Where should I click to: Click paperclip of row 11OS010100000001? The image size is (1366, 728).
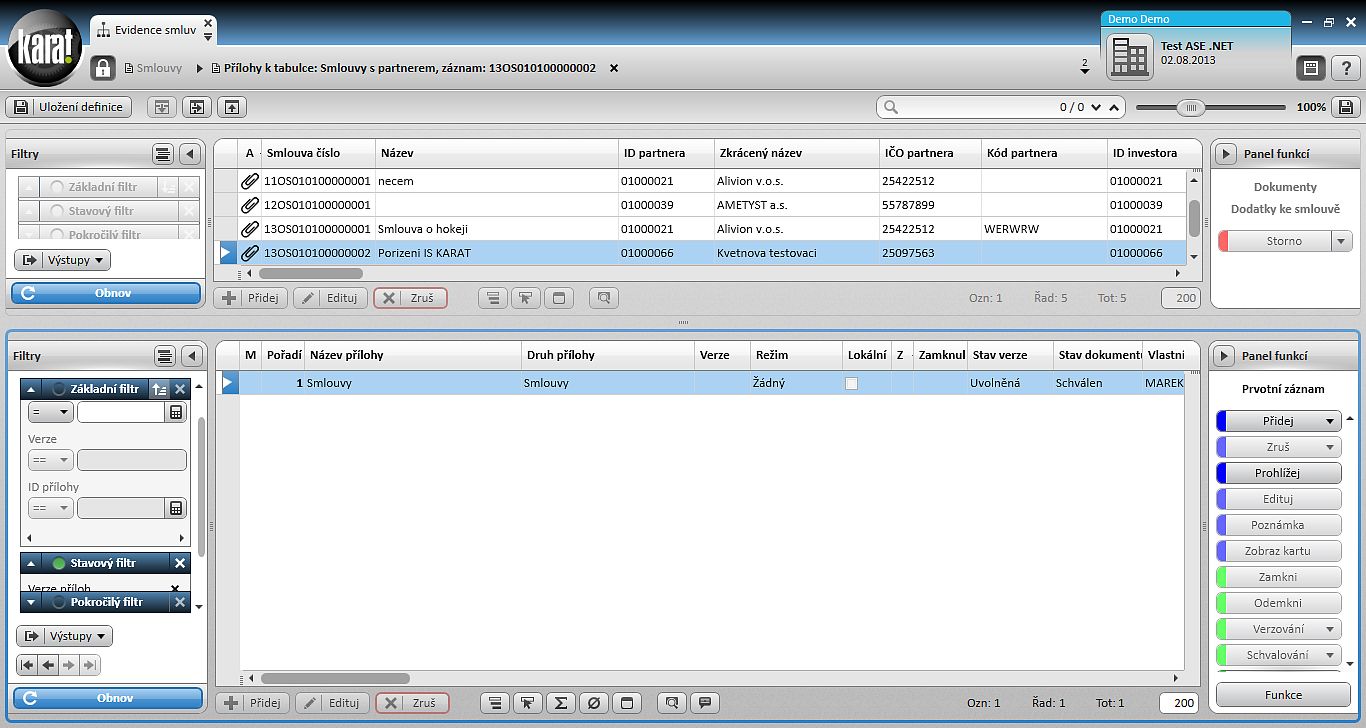(250, 181)
